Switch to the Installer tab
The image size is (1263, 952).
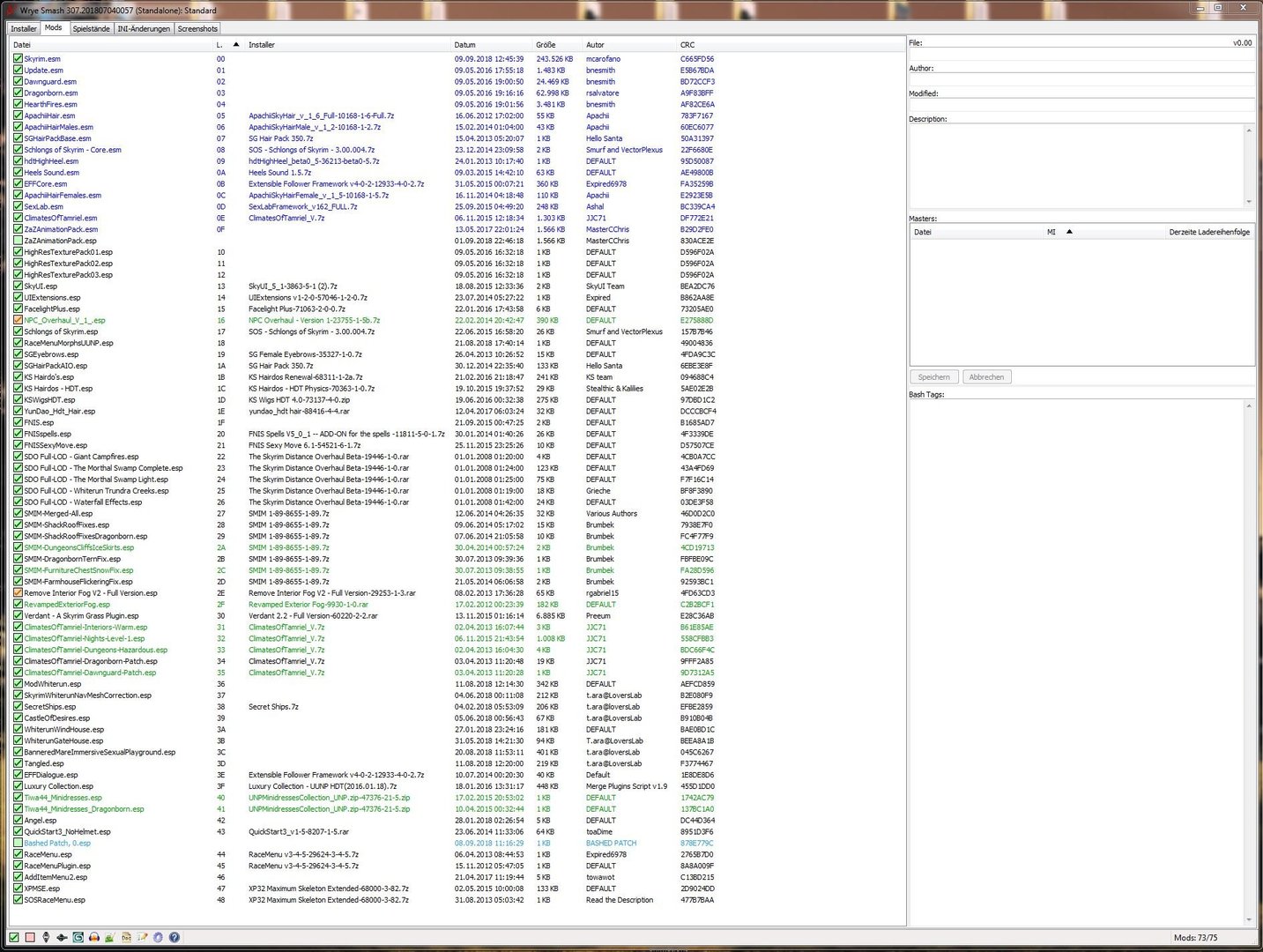click(x=24, y=28)
